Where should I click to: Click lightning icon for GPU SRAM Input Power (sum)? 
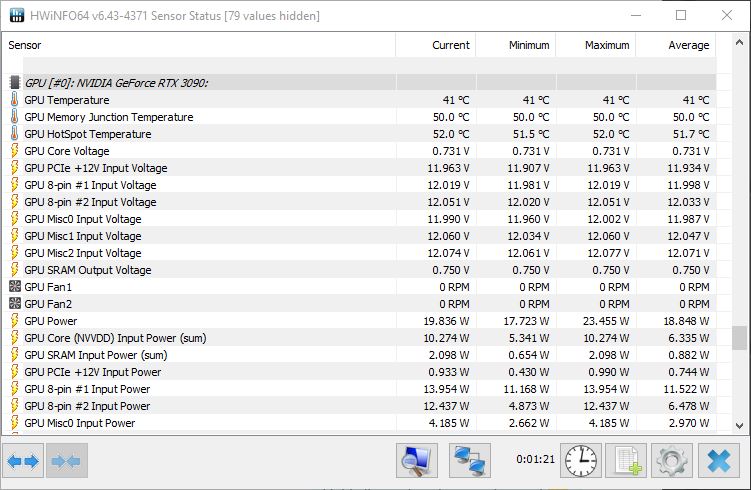coord(15,354)
